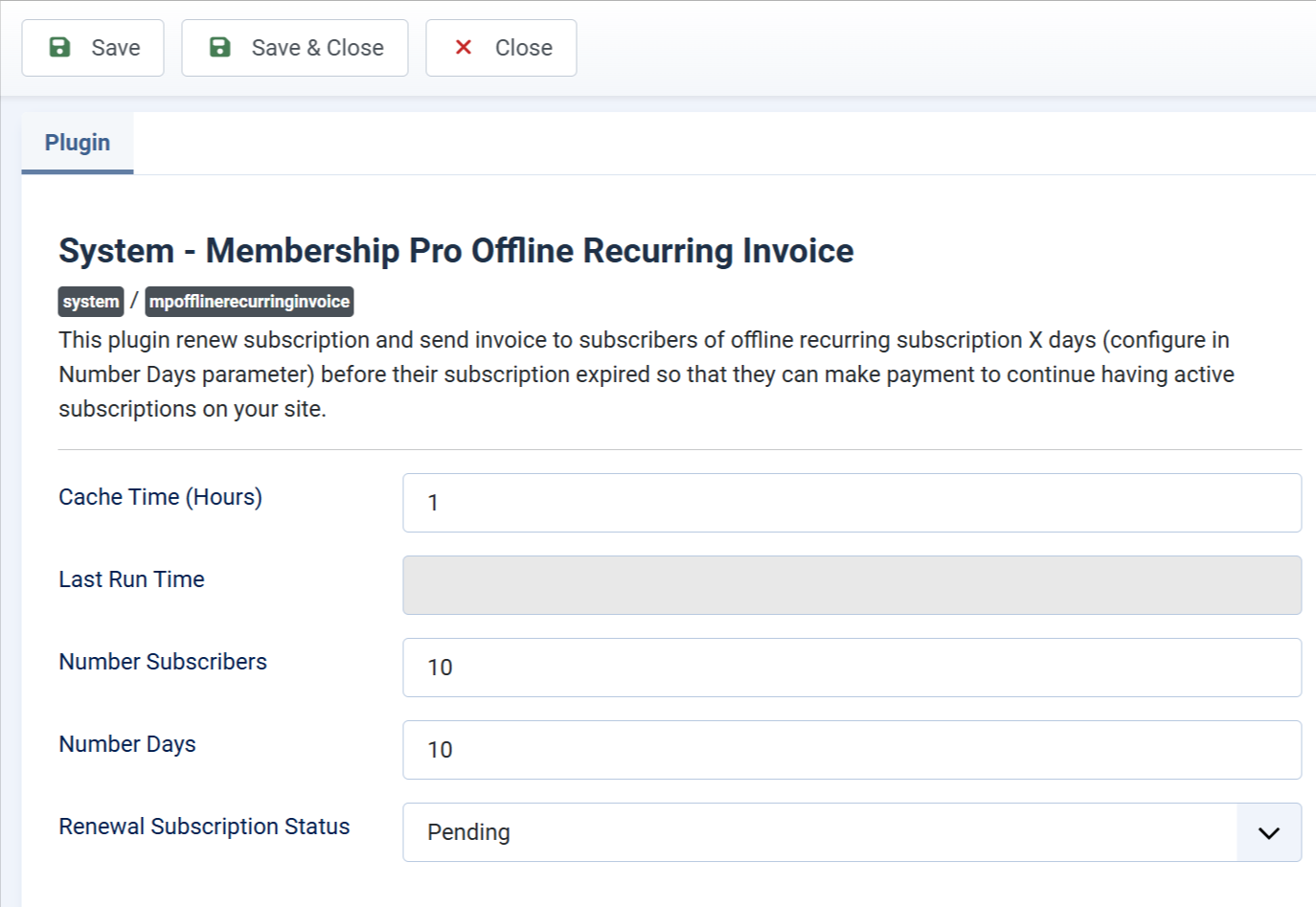Click the Save button

tap(93, 48)
